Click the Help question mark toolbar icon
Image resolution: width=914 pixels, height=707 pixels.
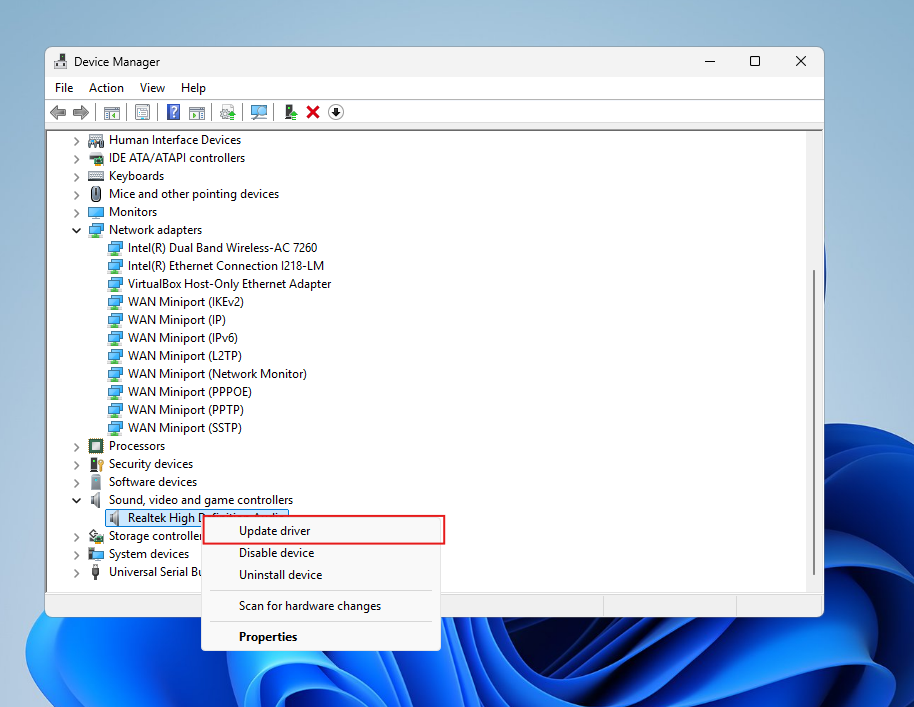point(173,113)
